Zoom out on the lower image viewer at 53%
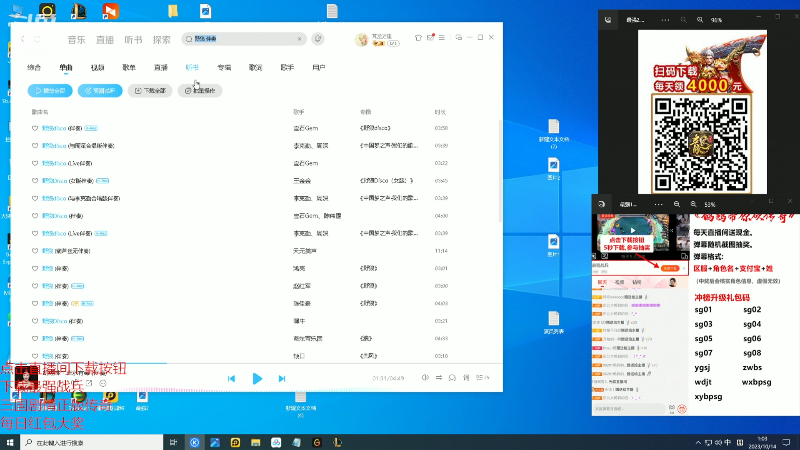Image resolution: width=800 pixels, height=450 pixels. point(677,204)
